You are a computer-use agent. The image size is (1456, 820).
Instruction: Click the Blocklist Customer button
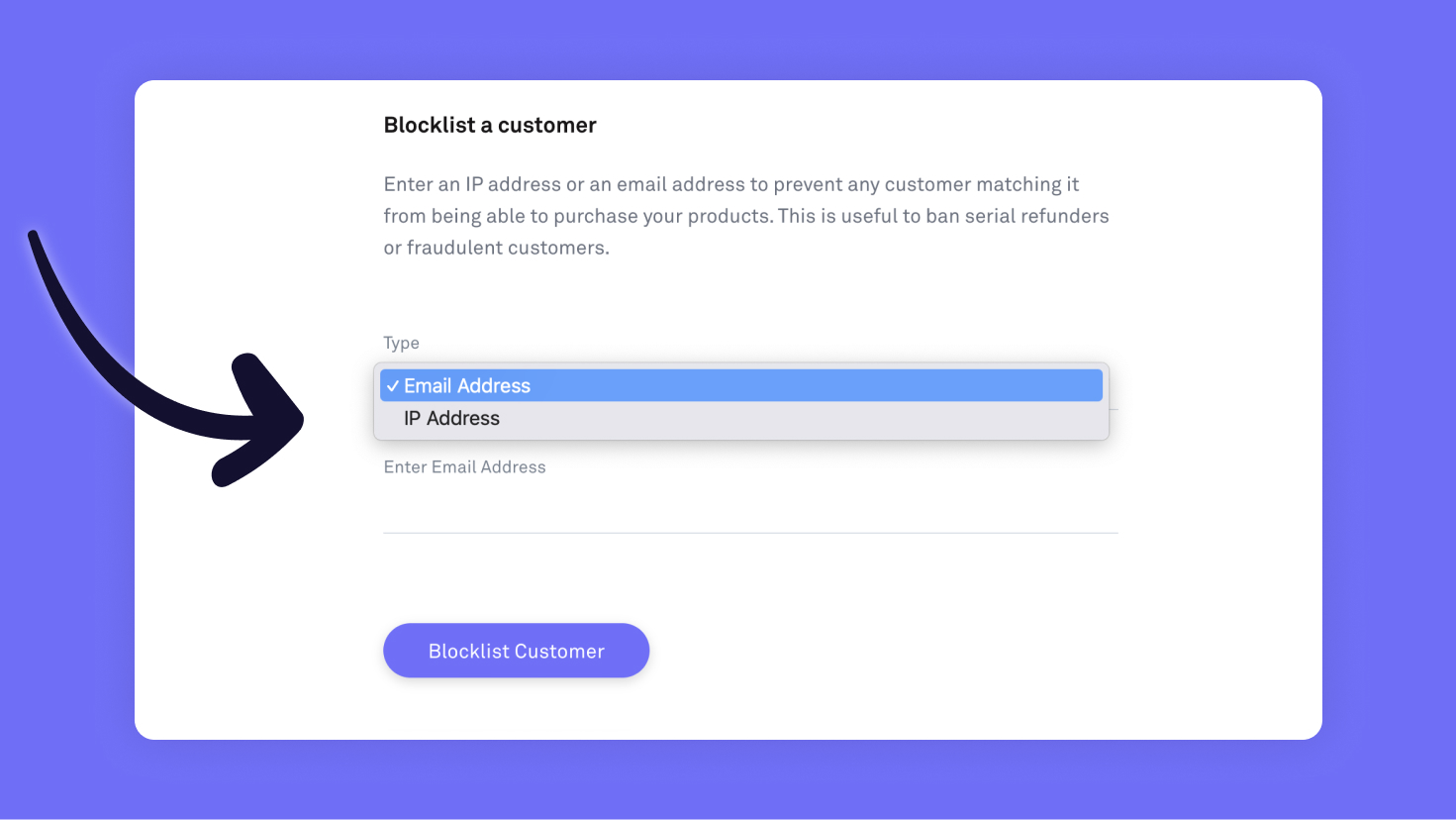tap(516, 651)
